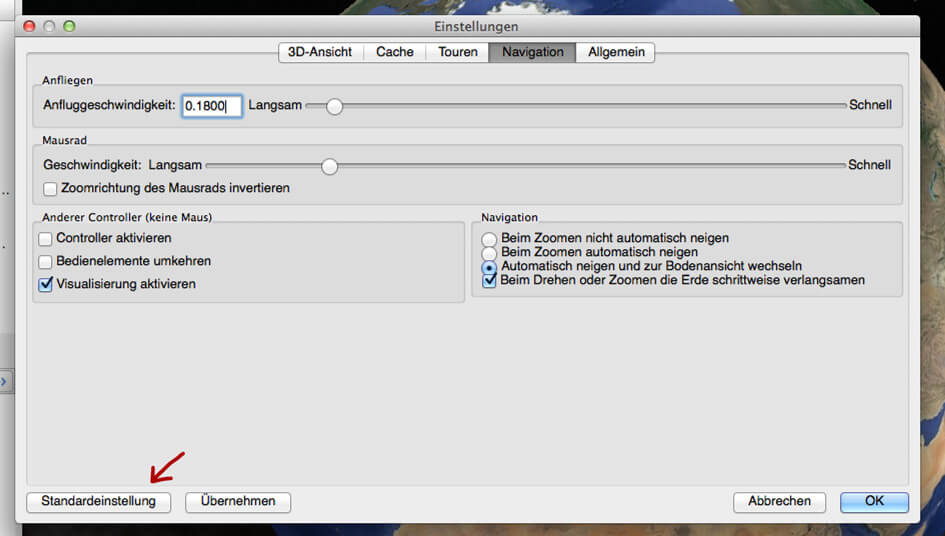
Task: Click the Schnell label in the Anfliegen group
Action: point(870,105)
